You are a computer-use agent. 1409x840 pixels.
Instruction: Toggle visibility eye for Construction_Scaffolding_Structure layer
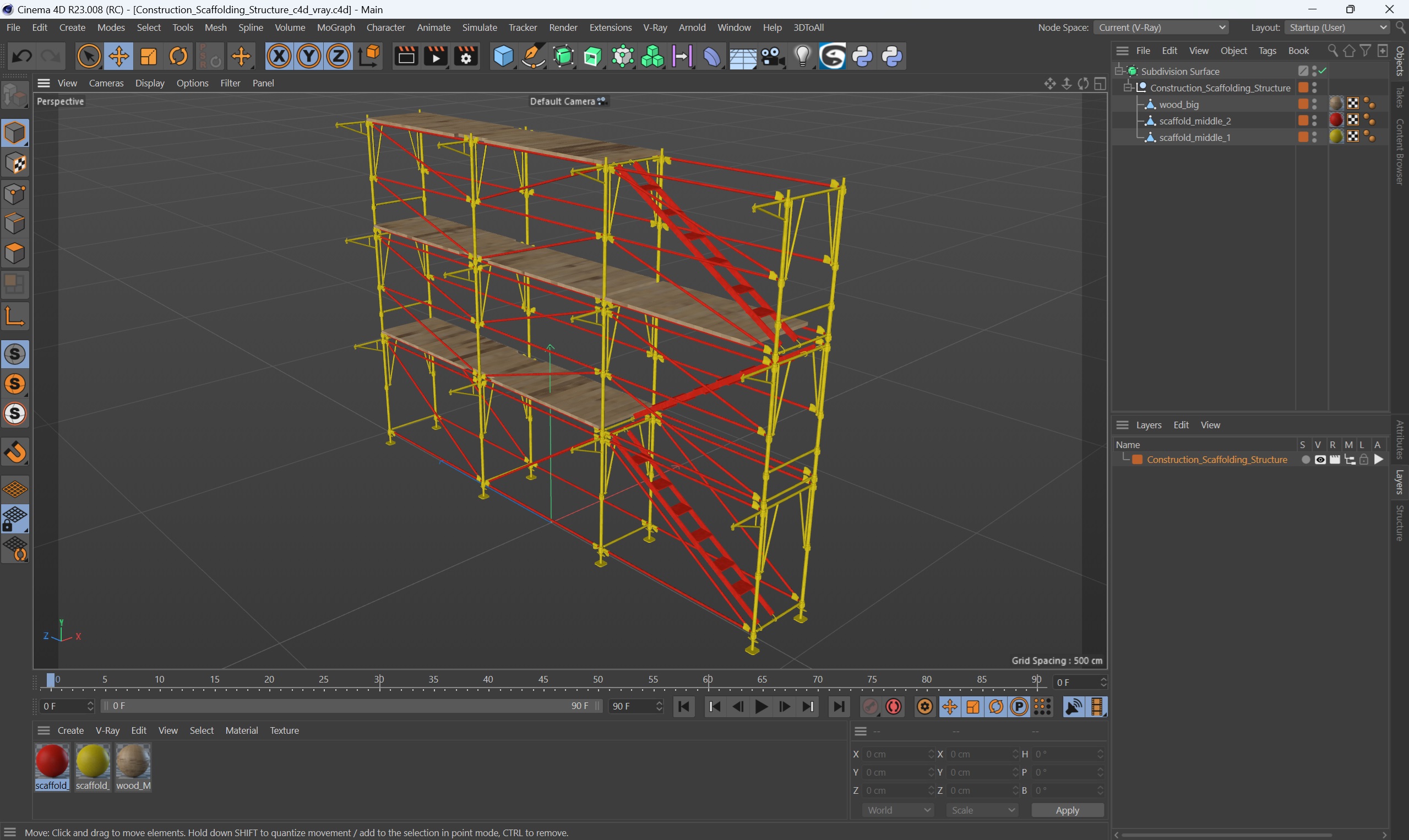(x=1321, y=460)
